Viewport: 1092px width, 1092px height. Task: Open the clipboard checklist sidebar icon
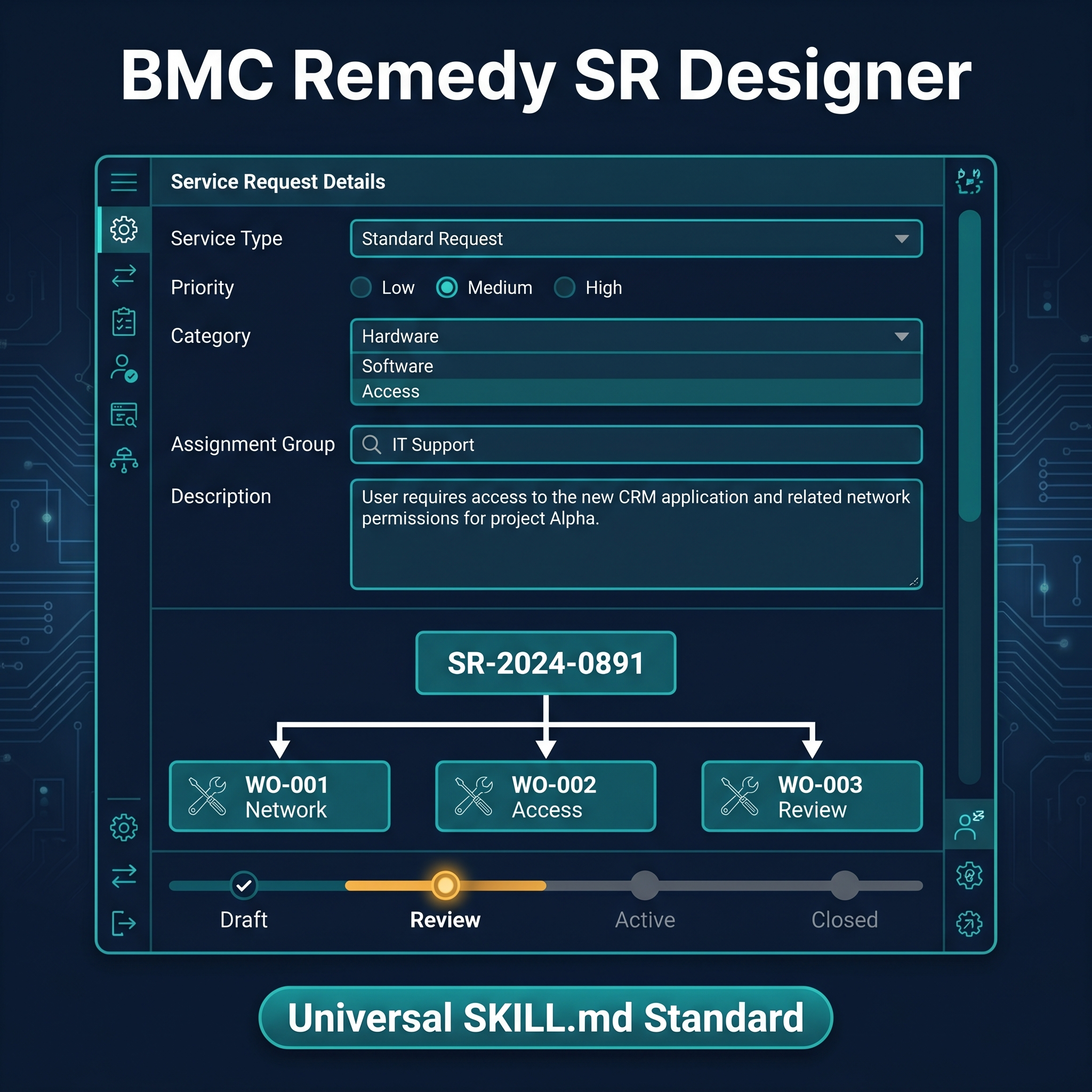coord(124,322)
